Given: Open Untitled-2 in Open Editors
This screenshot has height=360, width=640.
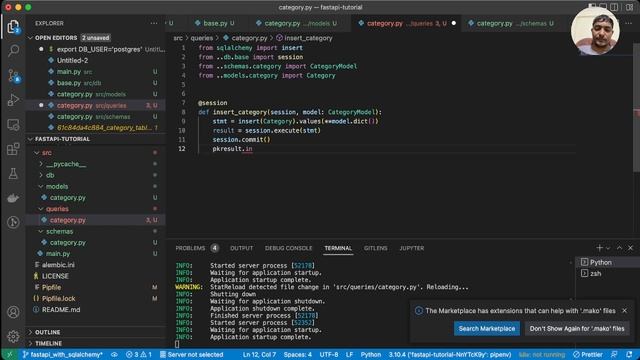Looking at the screenshot, I should click(x=72, y=60).
